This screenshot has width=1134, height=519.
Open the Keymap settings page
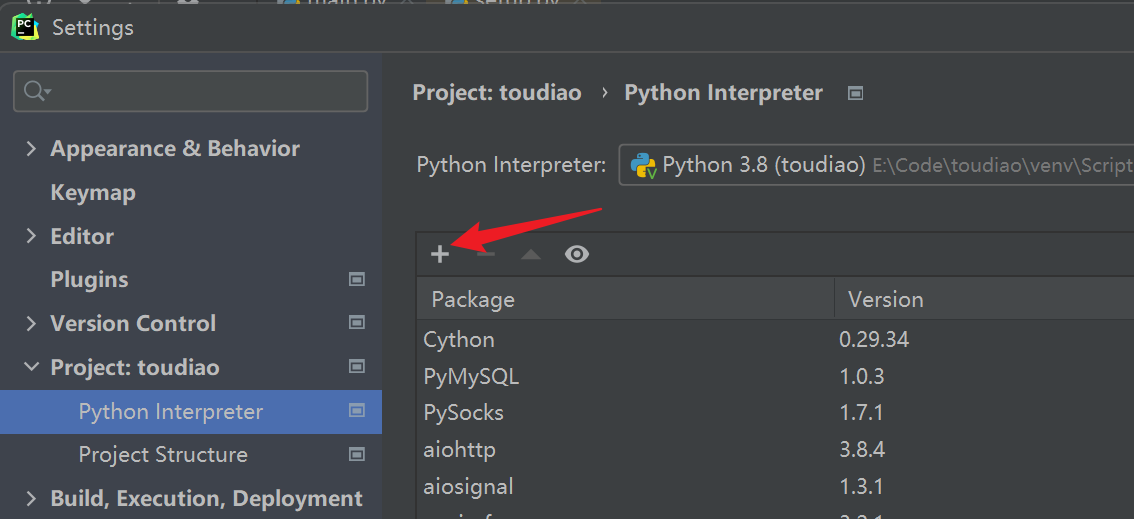[x=93, y=193]
